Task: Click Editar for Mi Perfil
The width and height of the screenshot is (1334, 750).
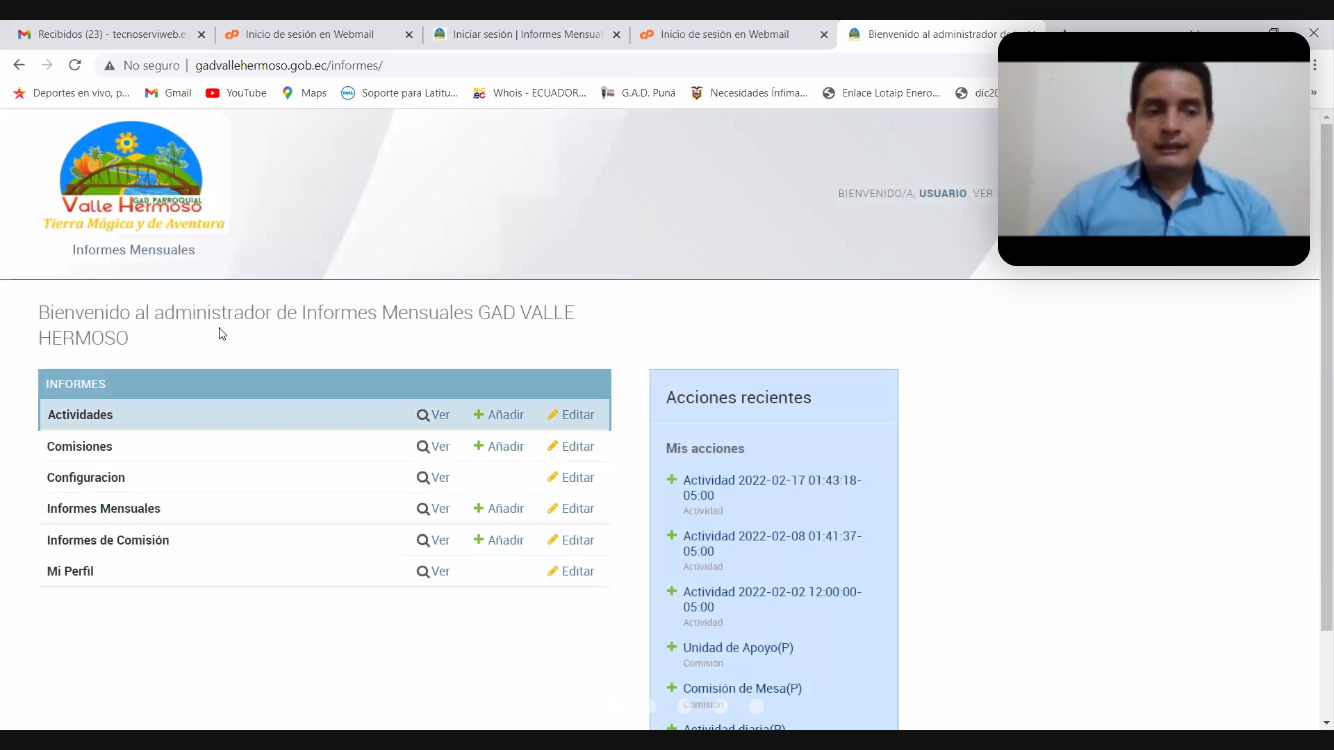Action: (571, 572)
